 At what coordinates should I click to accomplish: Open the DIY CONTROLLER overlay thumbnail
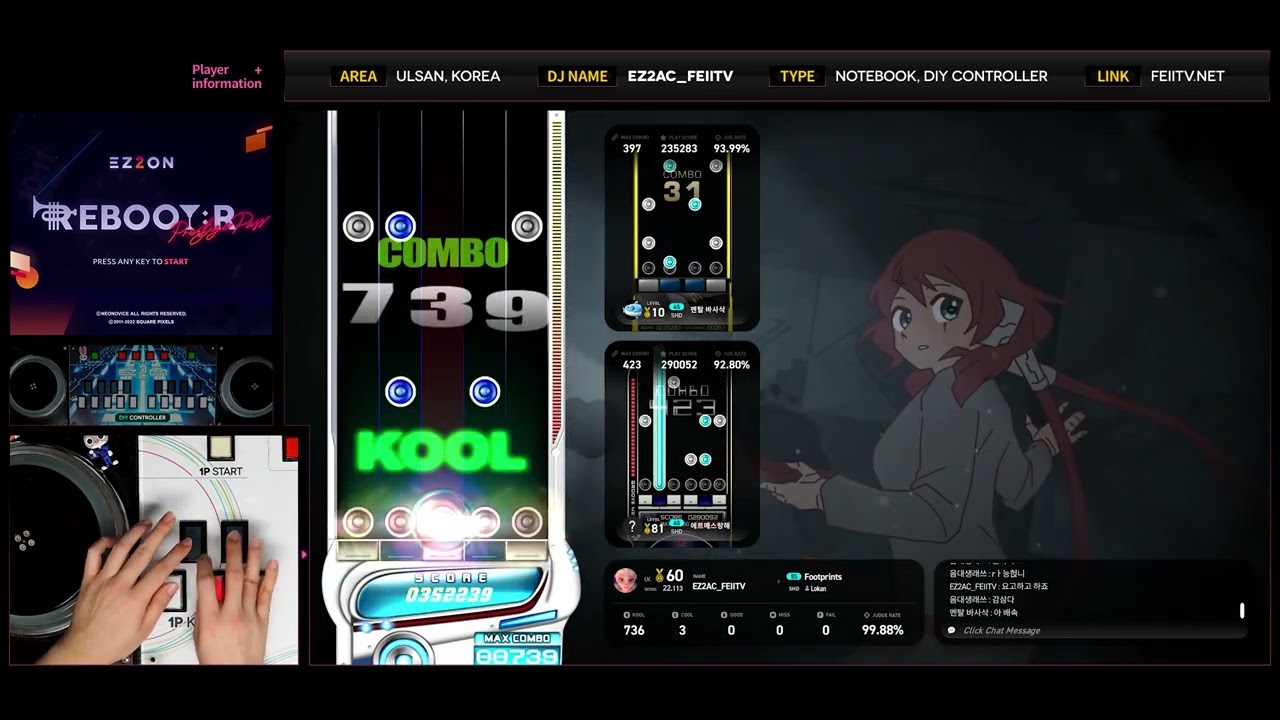point(142,385)
